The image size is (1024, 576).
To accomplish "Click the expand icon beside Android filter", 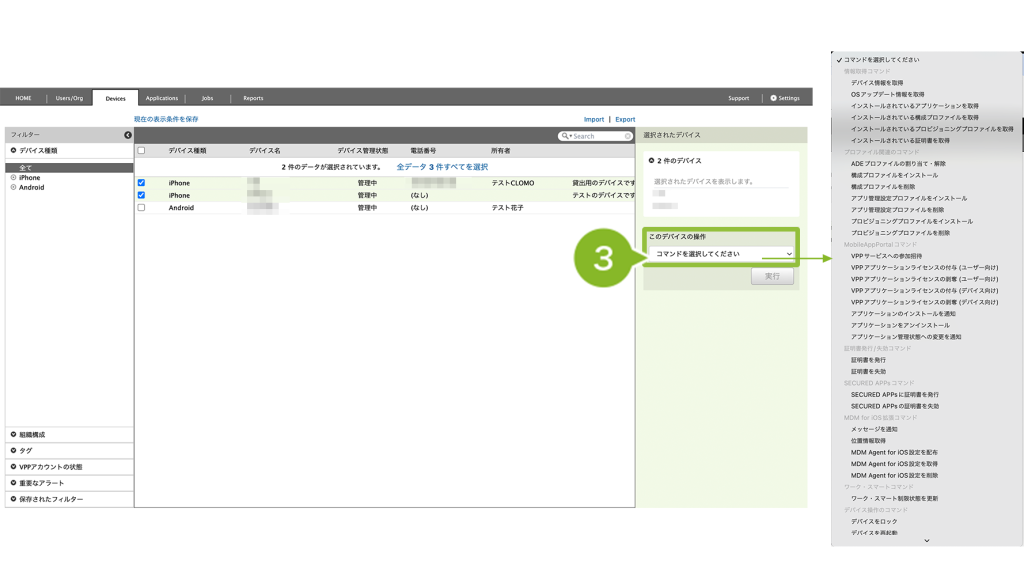I will (13, 187).
